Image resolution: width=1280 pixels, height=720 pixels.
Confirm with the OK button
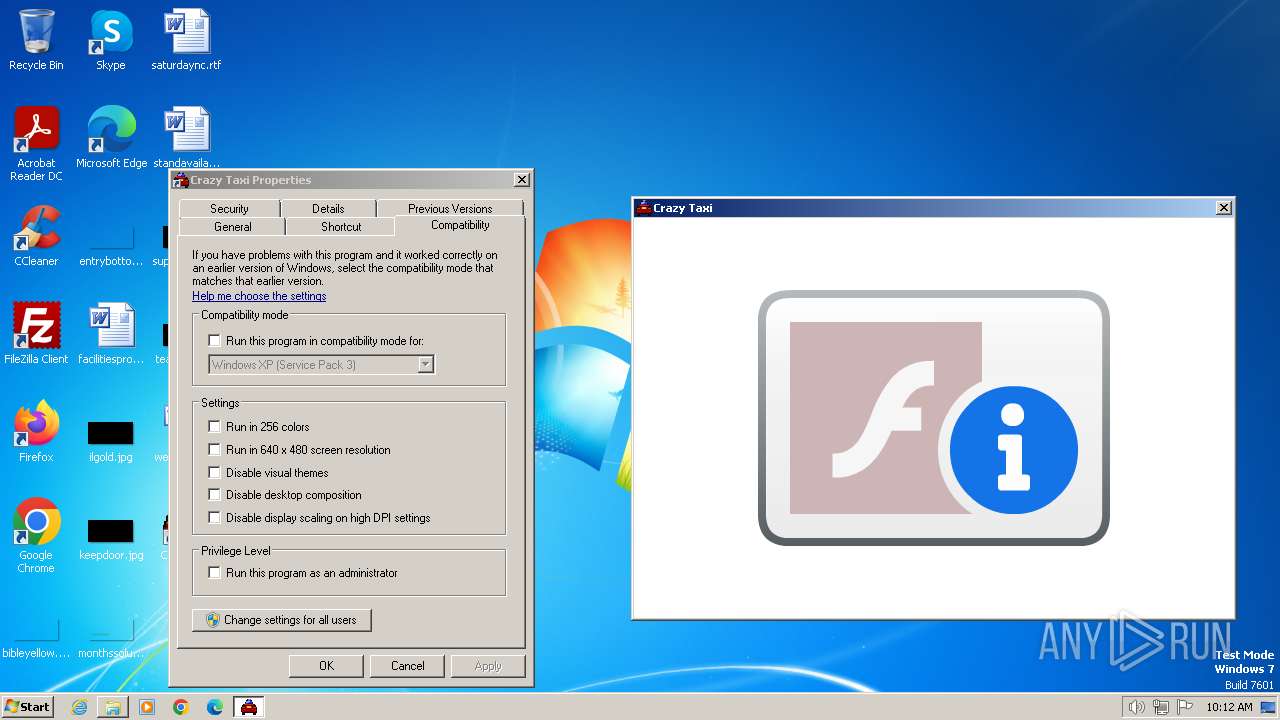pos(327,666)
